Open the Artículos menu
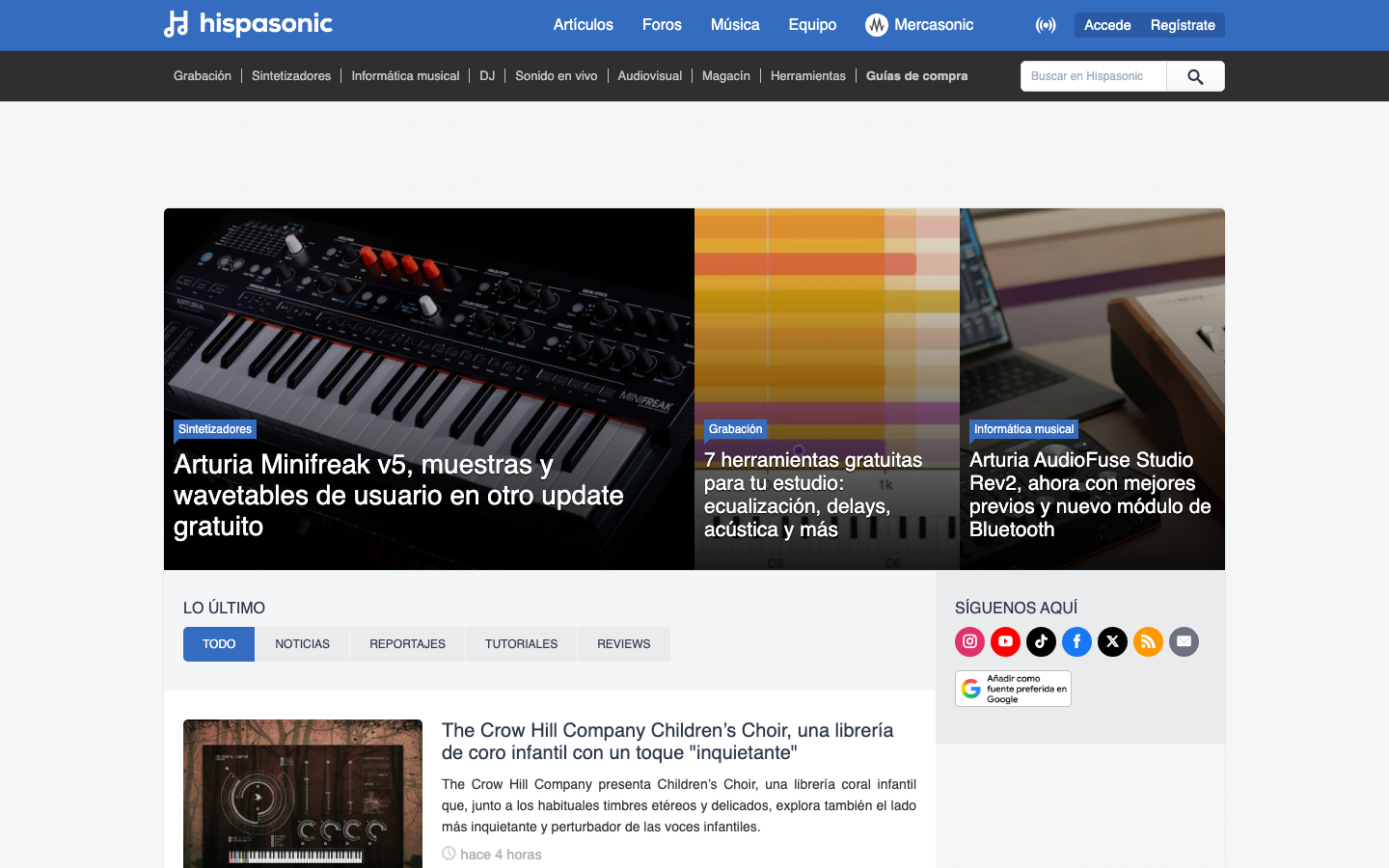The image size is (1389, 868). click(583, 25)
